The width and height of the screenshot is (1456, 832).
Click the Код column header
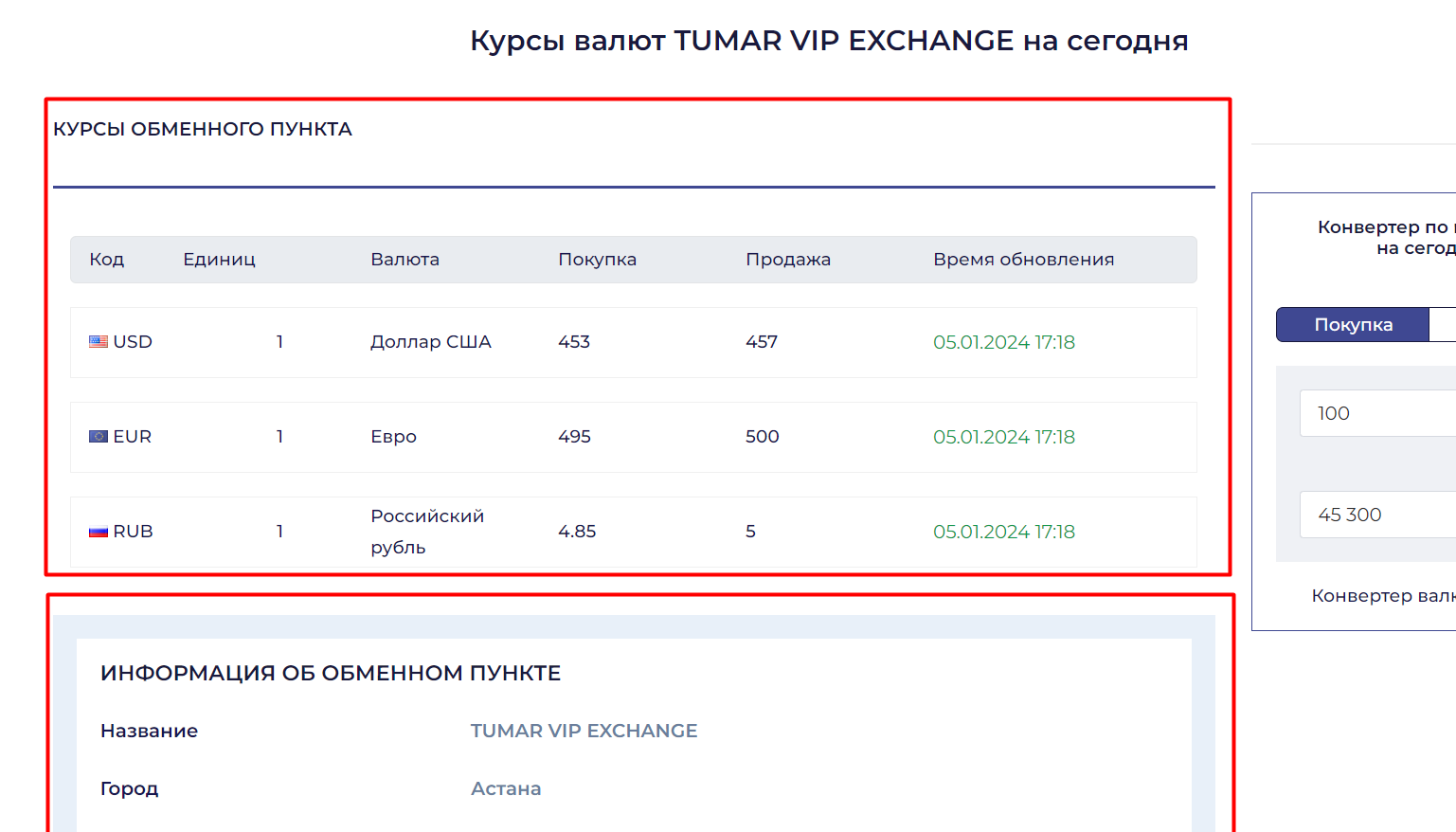coord(107,260)
